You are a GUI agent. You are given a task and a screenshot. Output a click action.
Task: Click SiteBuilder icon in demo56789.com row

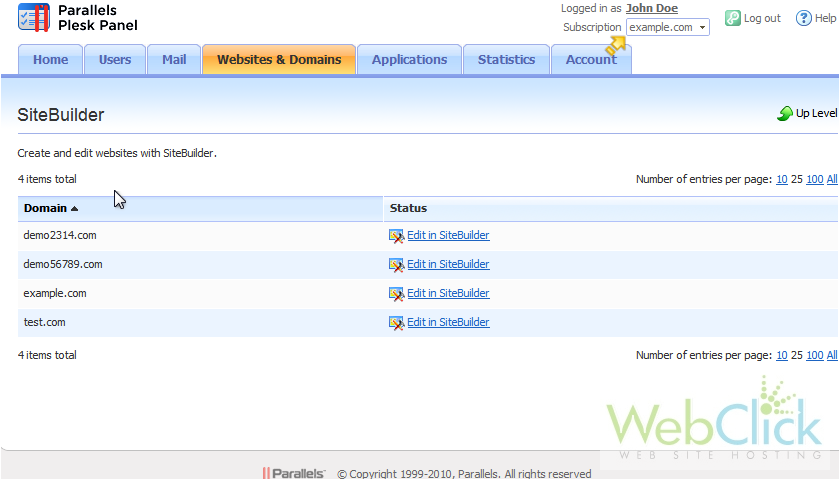[396, 265]
